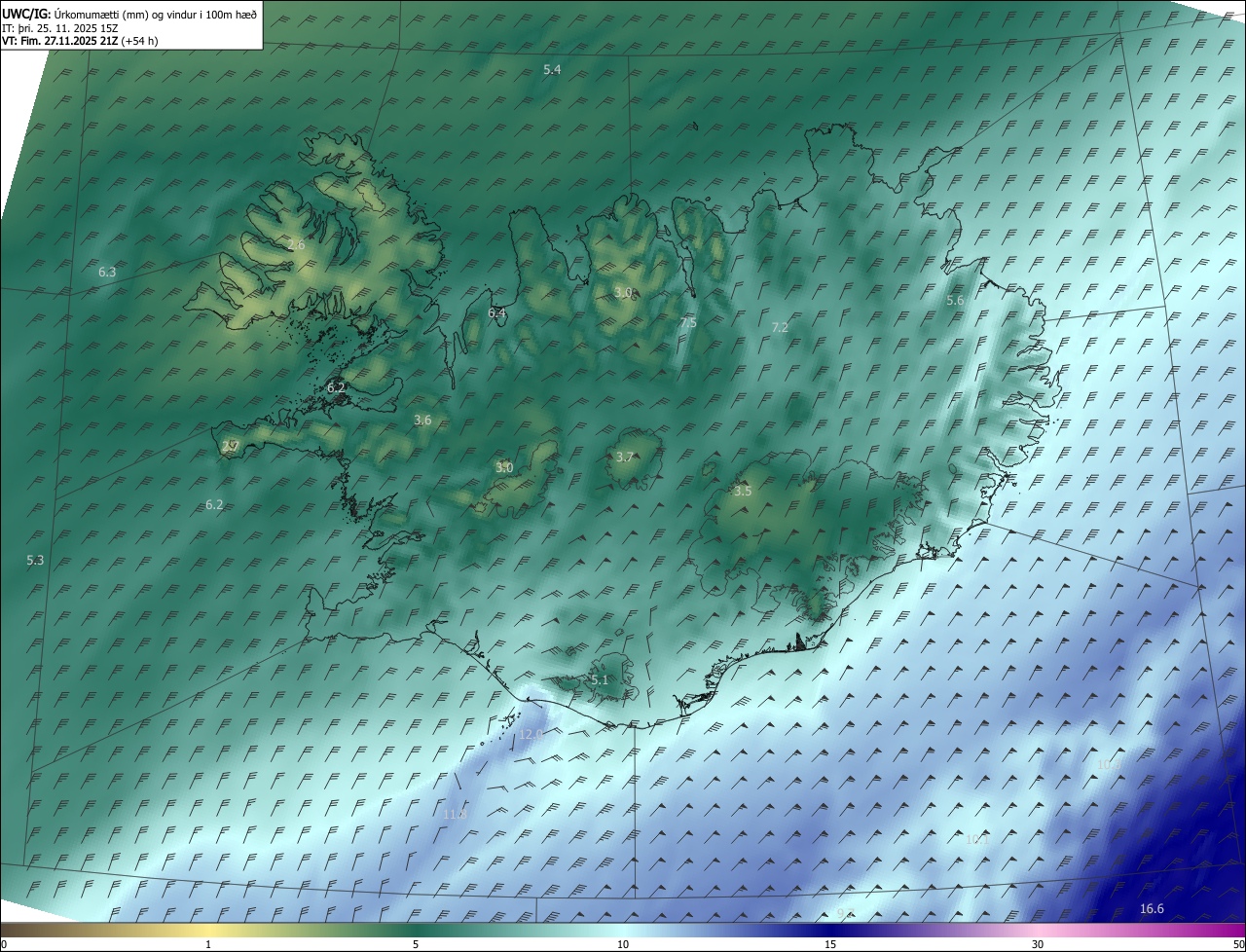Click the 'IT: þri. 25. 11. 2025 15Z' line
The image size is (1246, 952).
(60, 27)
